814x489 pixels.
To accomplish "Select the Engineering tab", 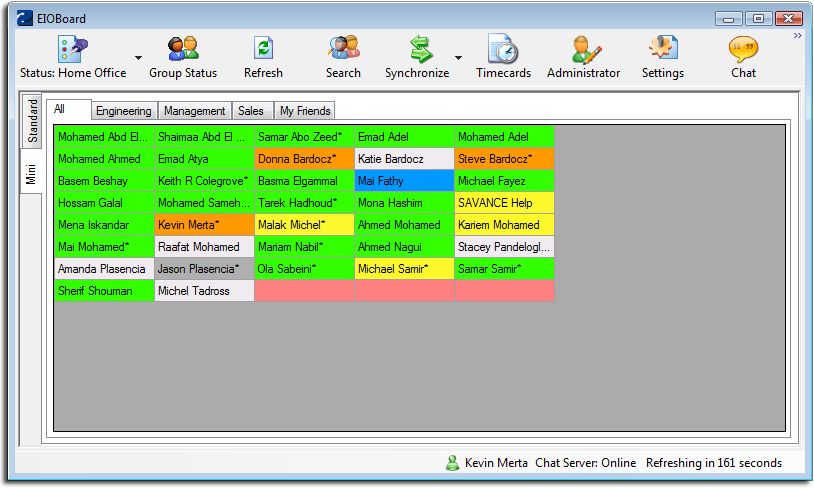I will (x=124, y=111).
